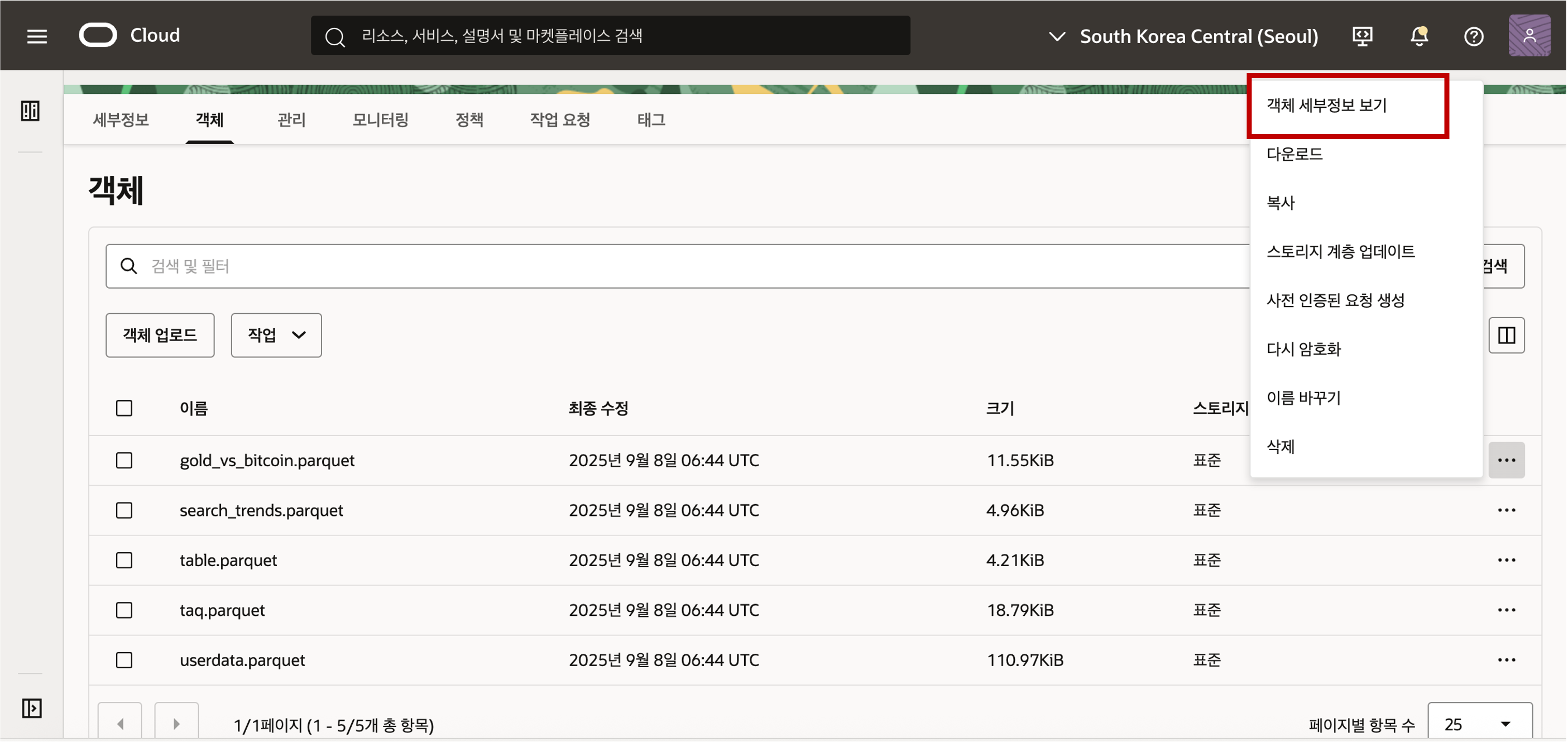Screen dimensions: 1568x742
Task: Open actions menu for search_trends.parquet
Action: pos(1506,510)
